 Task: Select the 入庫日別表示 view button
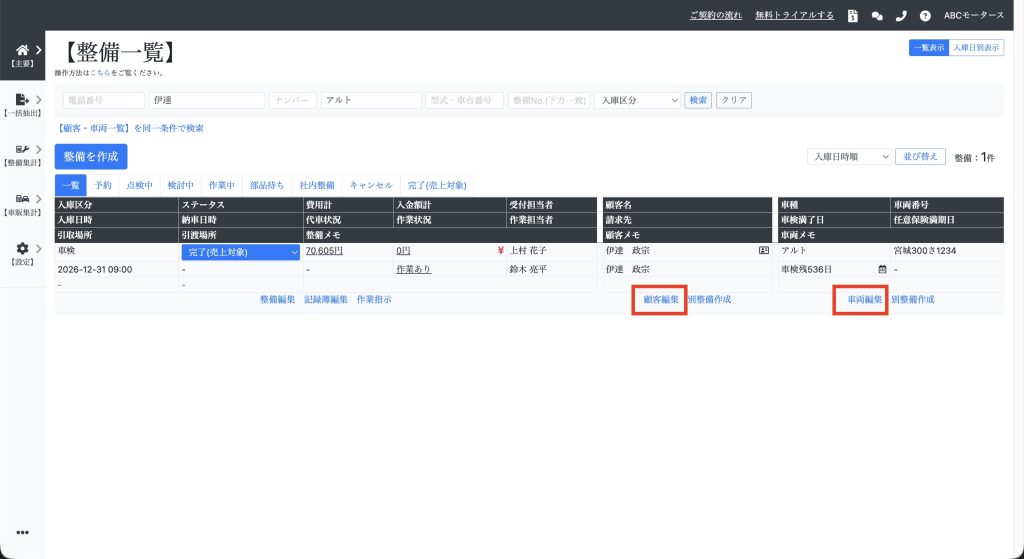[976, 48]
